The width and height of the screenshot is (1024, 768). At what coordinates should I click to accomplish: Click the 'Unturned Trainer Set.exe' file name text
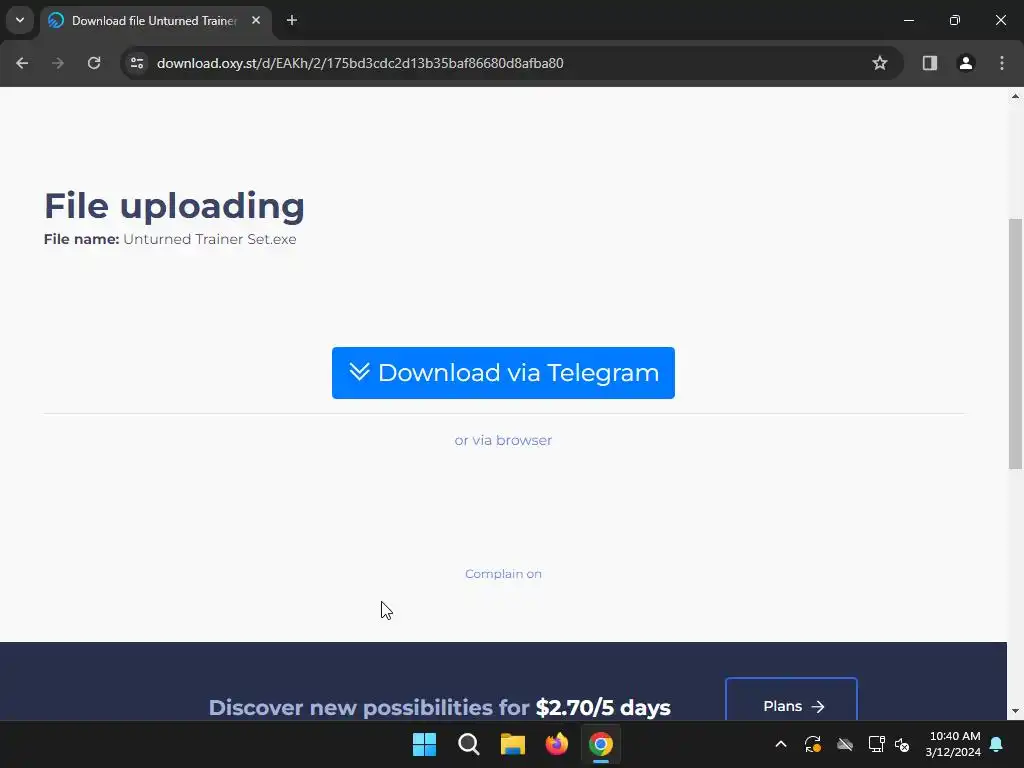point(210,239)
